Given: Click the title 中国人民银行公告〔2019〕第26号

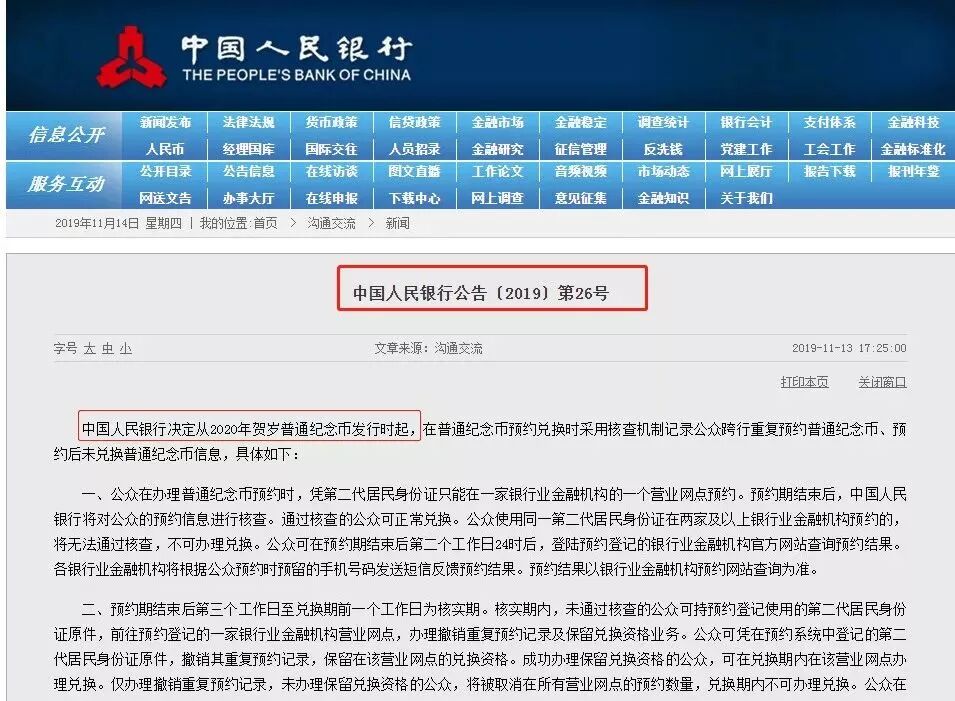Looking at the screenshot, I should (x=481, y=293).
